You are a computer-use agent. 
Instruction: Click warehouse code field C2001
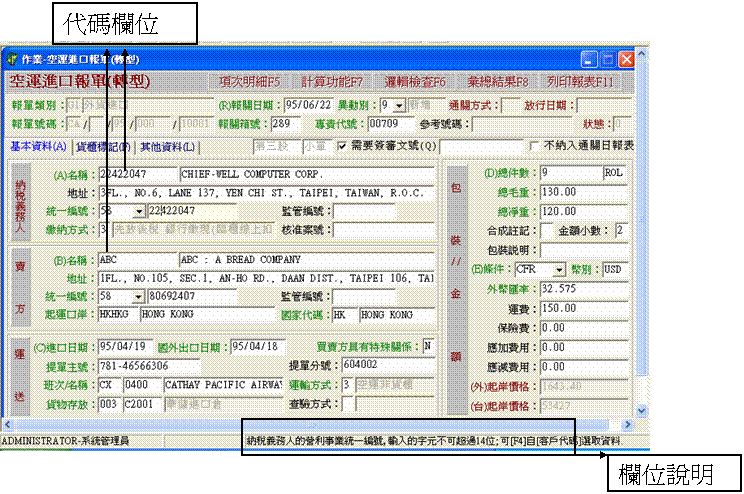pyautogui.click(x=141, y=404)
